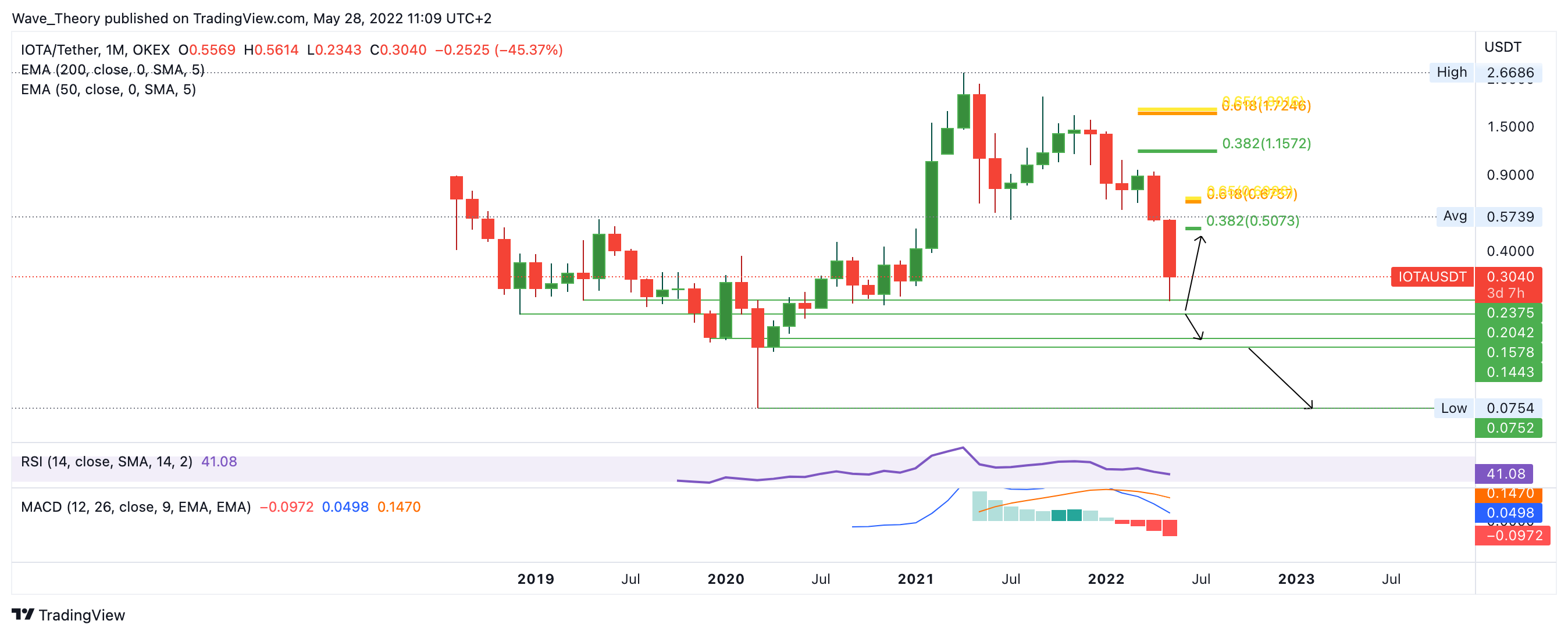Select the EMA 200 indicator legend
The width and height of the screenshot is (1568, 635).
[112, 69]
